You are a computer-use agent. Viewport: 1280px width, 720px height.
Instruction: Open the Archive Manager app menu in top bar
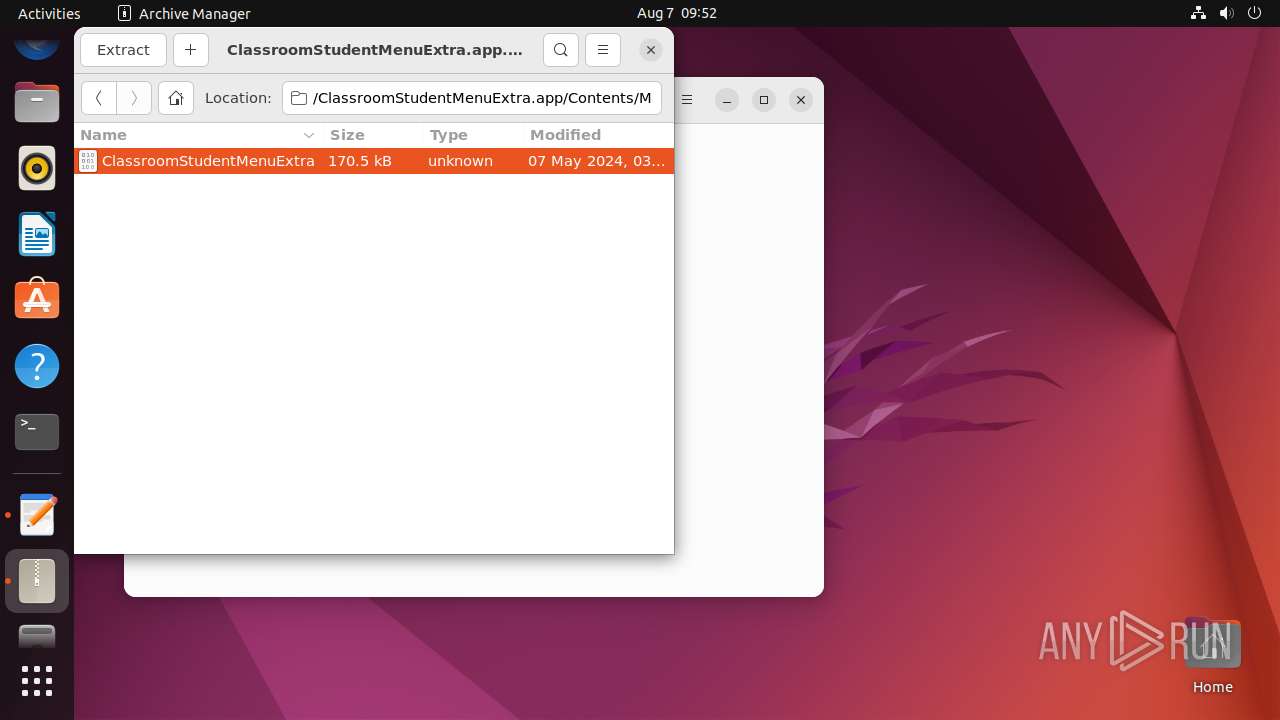[184, 13]
